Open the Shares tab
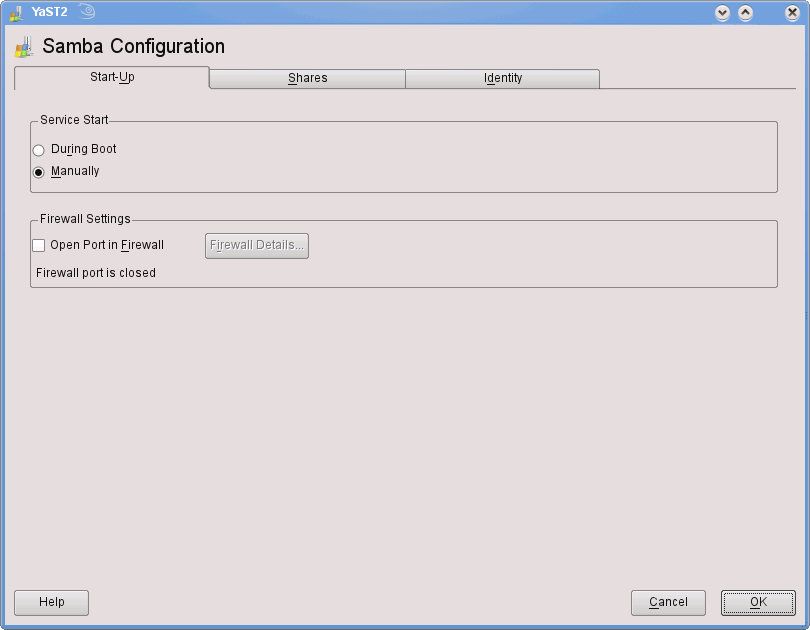This screenshot has height=630, width=810. click(x=307, y=78)
